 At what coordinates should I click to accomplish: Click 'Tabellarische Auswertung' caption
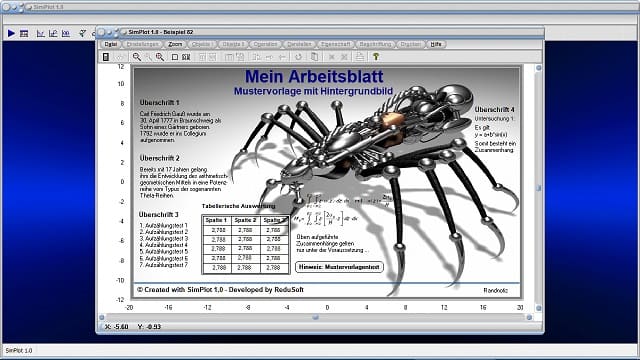[x=238, y=206]
